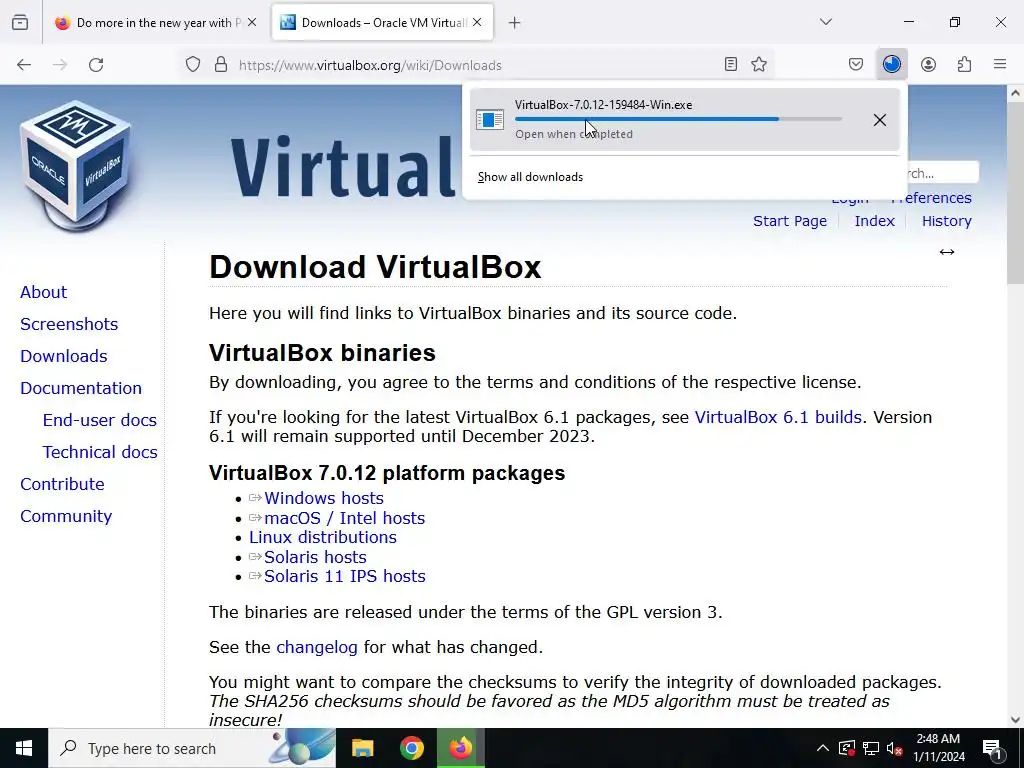Download macOS / Intel hosts package

coord(345,518)
